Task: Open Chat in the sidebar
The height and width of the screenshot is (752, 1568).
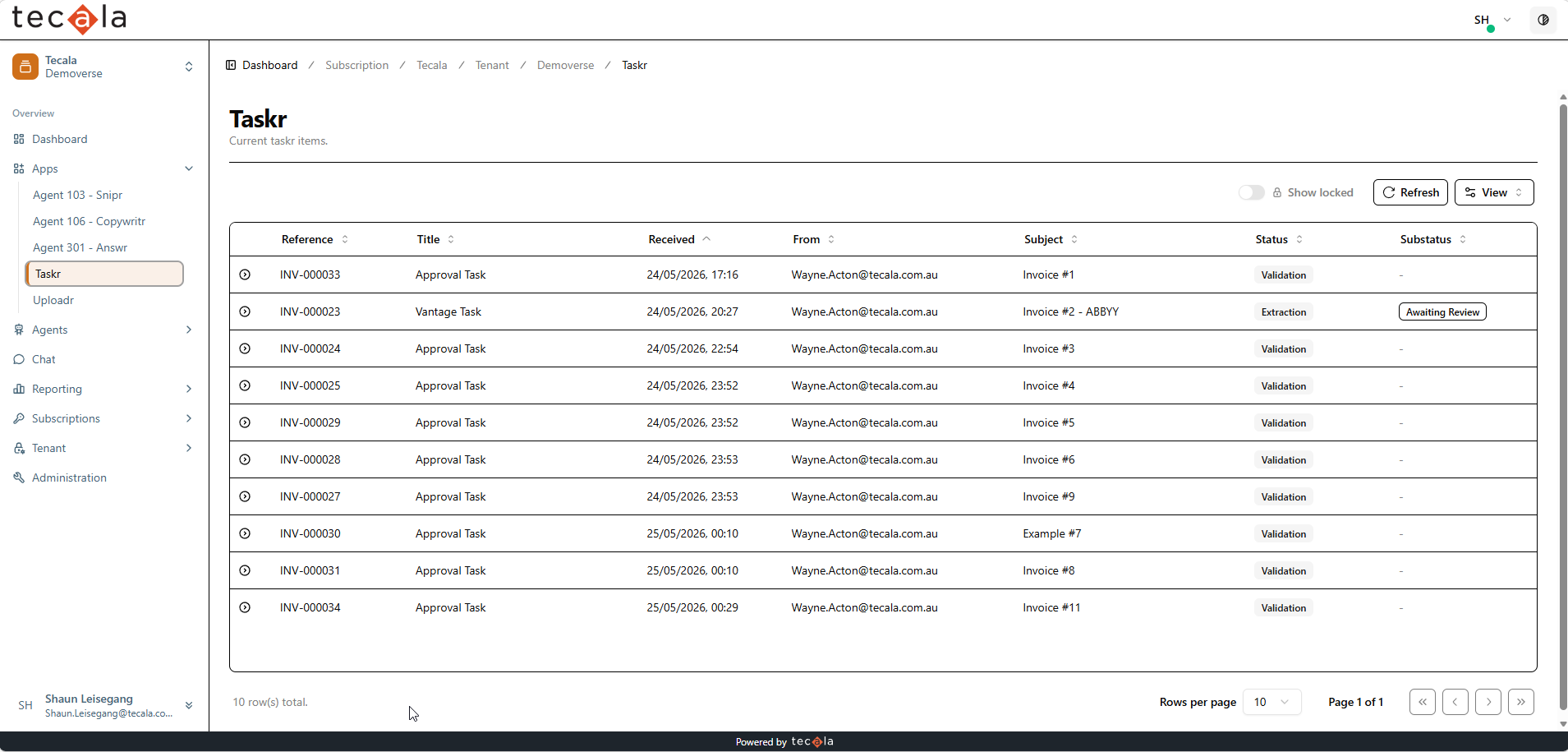Action: [x=44, y=359]
